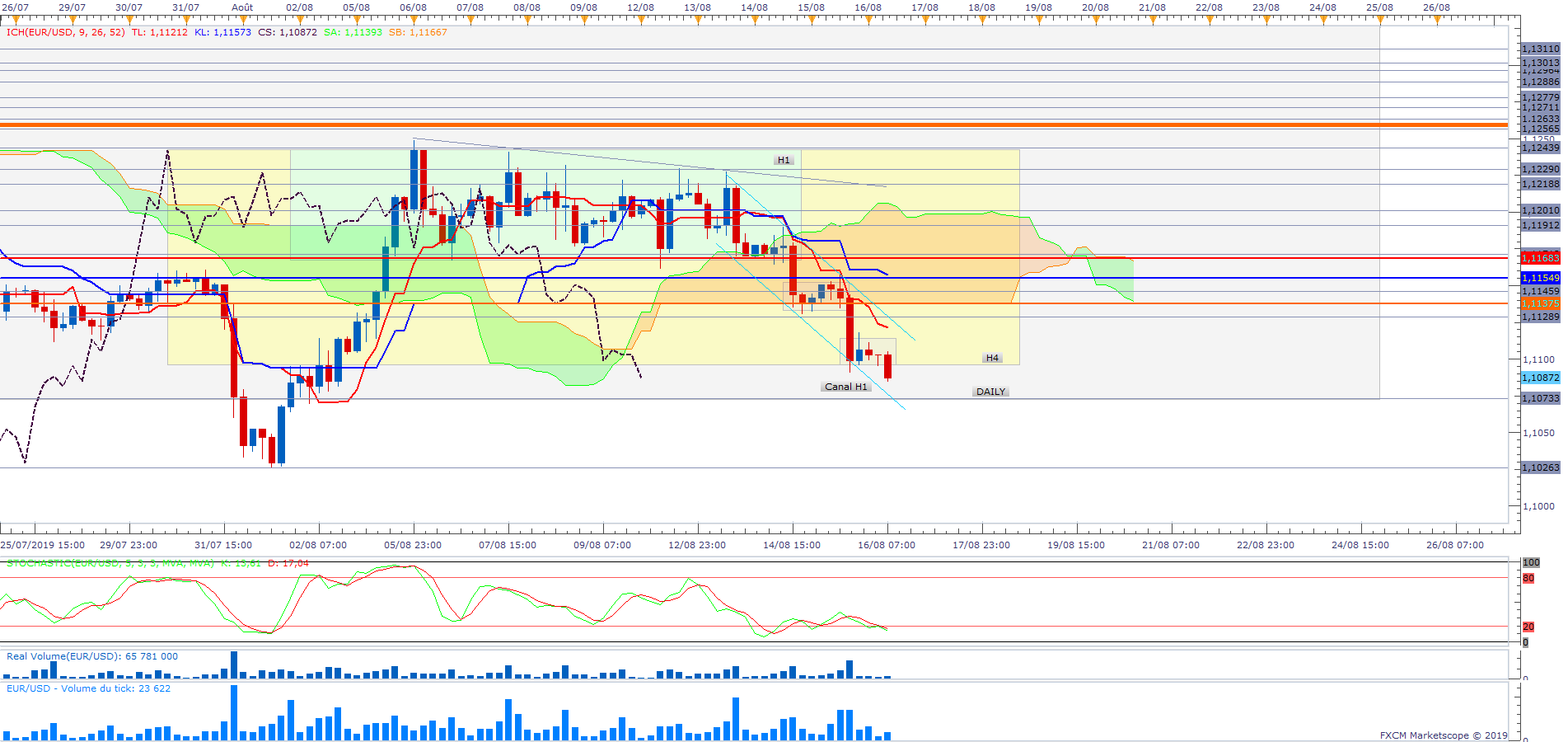Click the orange marker under 06/08 date
The width and height of the screenshot is (1568, 742).
click(414, 20)
